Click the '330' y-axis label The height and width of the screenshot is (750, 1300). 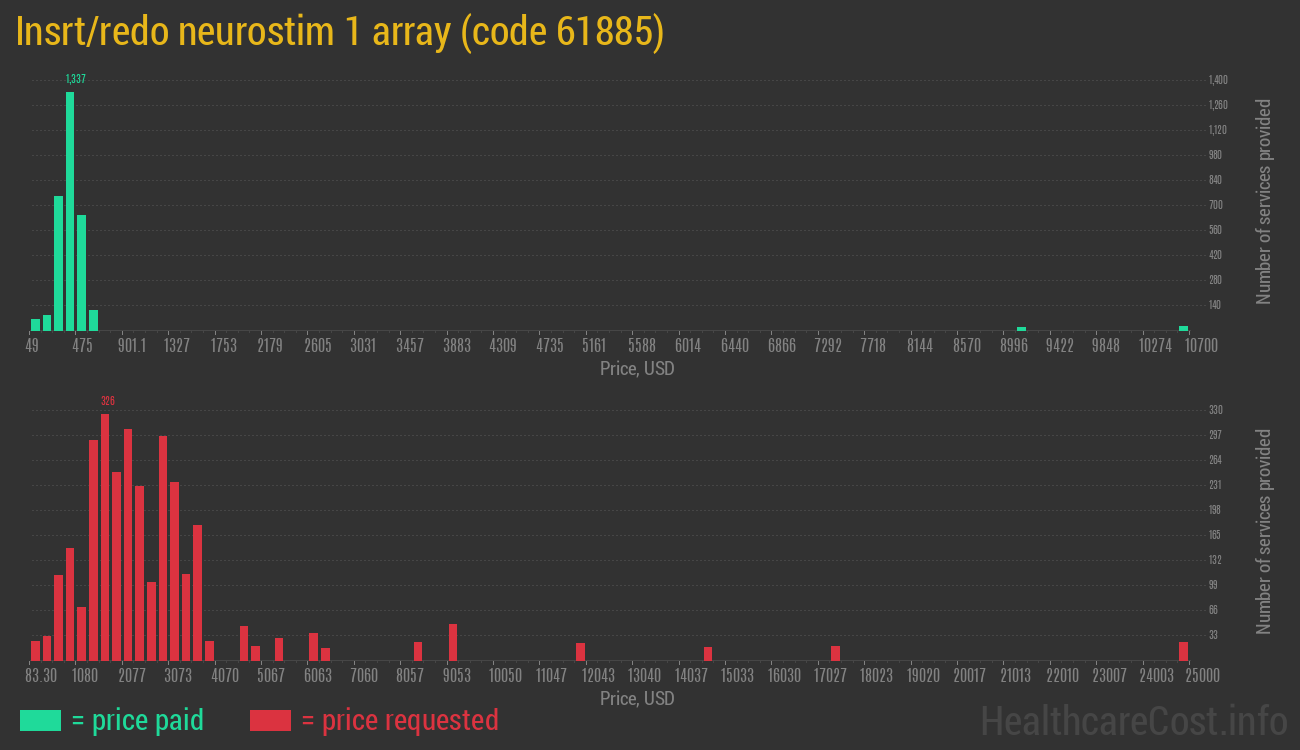pyautogui.click(x=1215, y=410)
